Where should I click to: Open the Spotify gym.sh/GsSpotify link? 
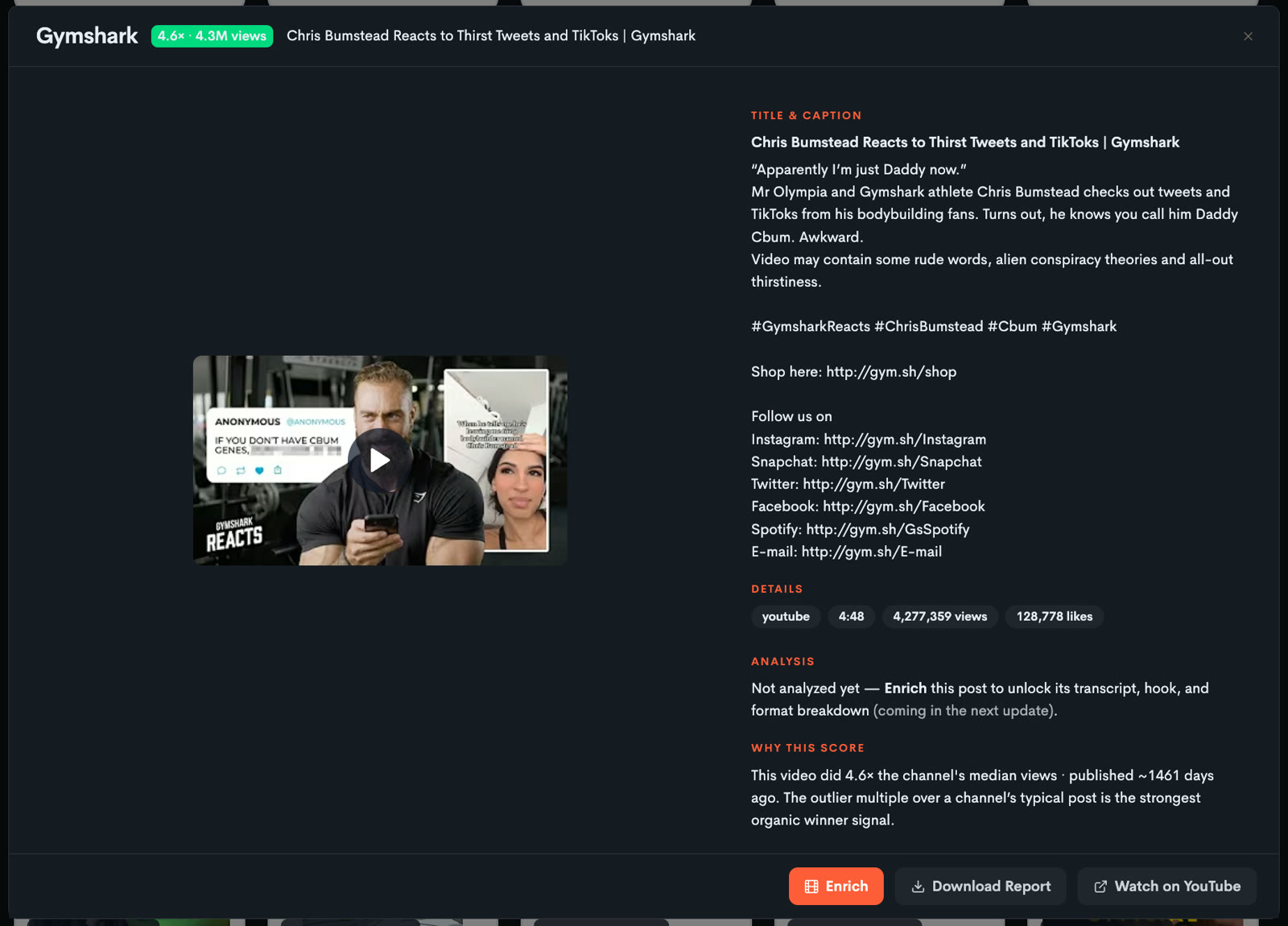[888, 529]
